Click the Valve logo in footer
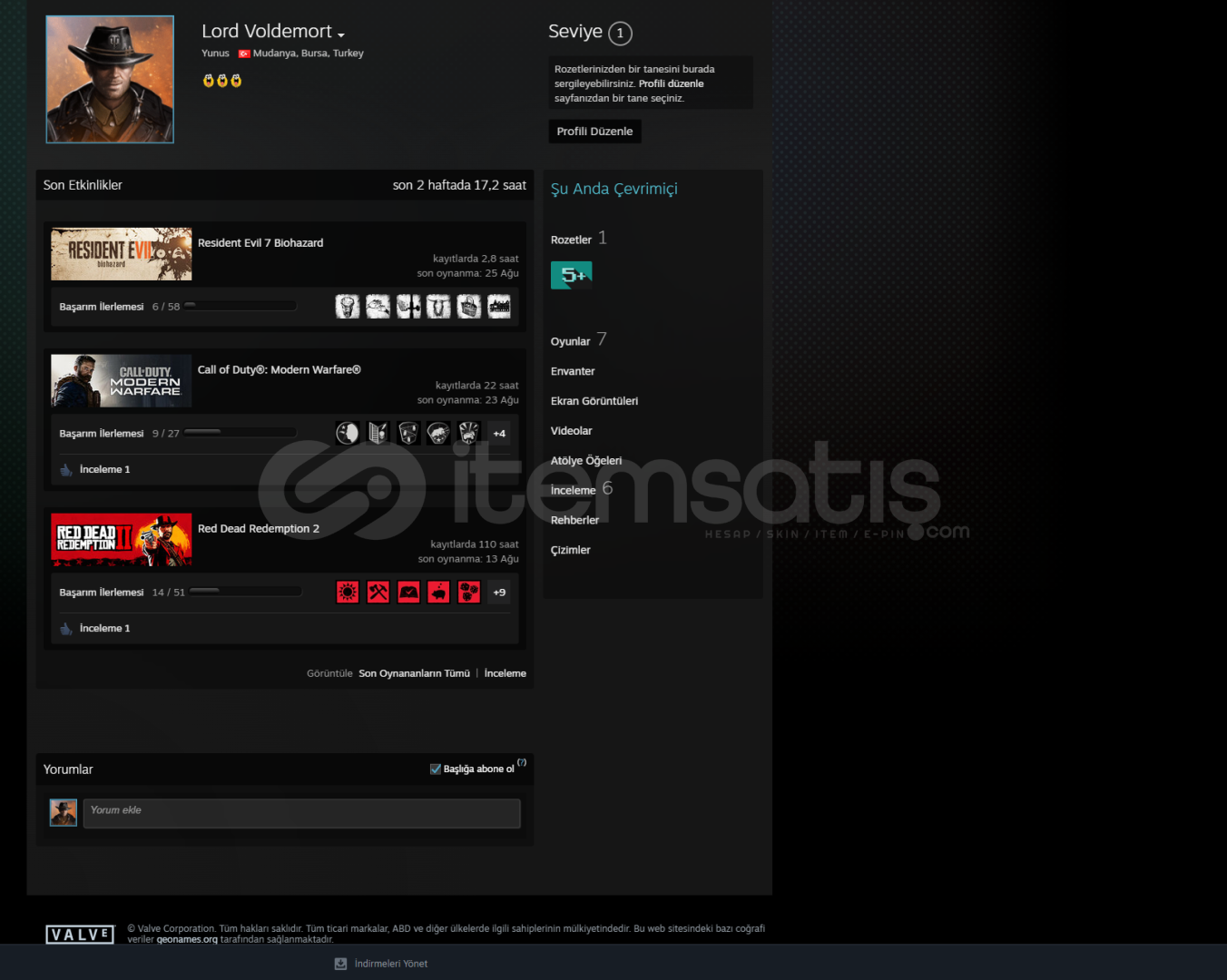 pos(80,935)
